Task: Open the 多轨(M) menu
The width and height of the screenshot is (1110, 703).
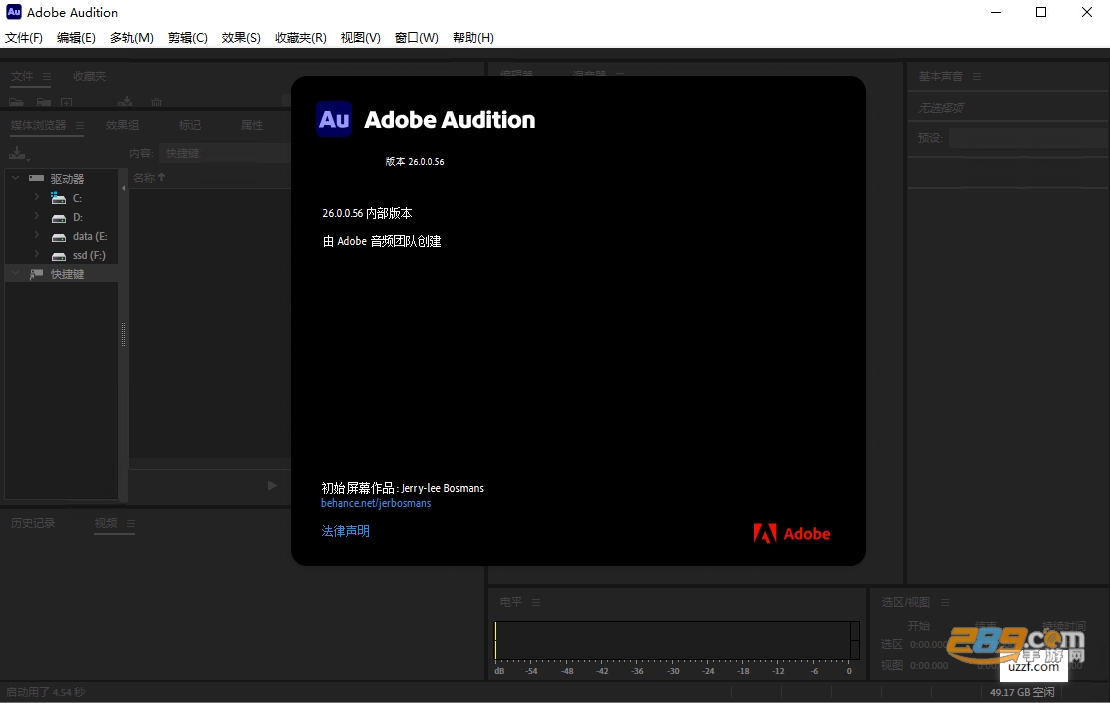Action: point(132,38)
